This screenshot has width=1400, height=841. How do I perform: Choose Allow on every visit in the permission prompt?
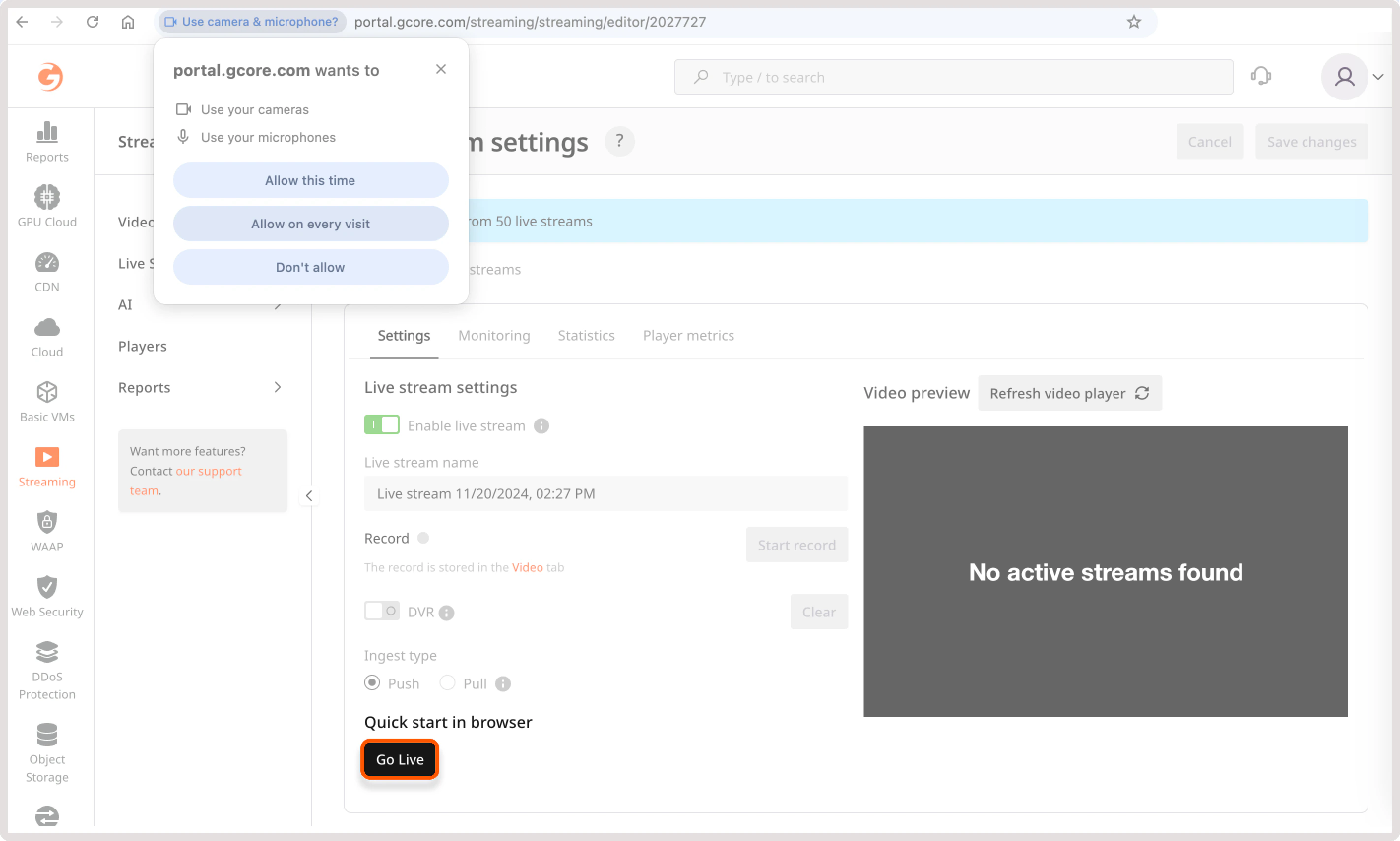point(311,223)
